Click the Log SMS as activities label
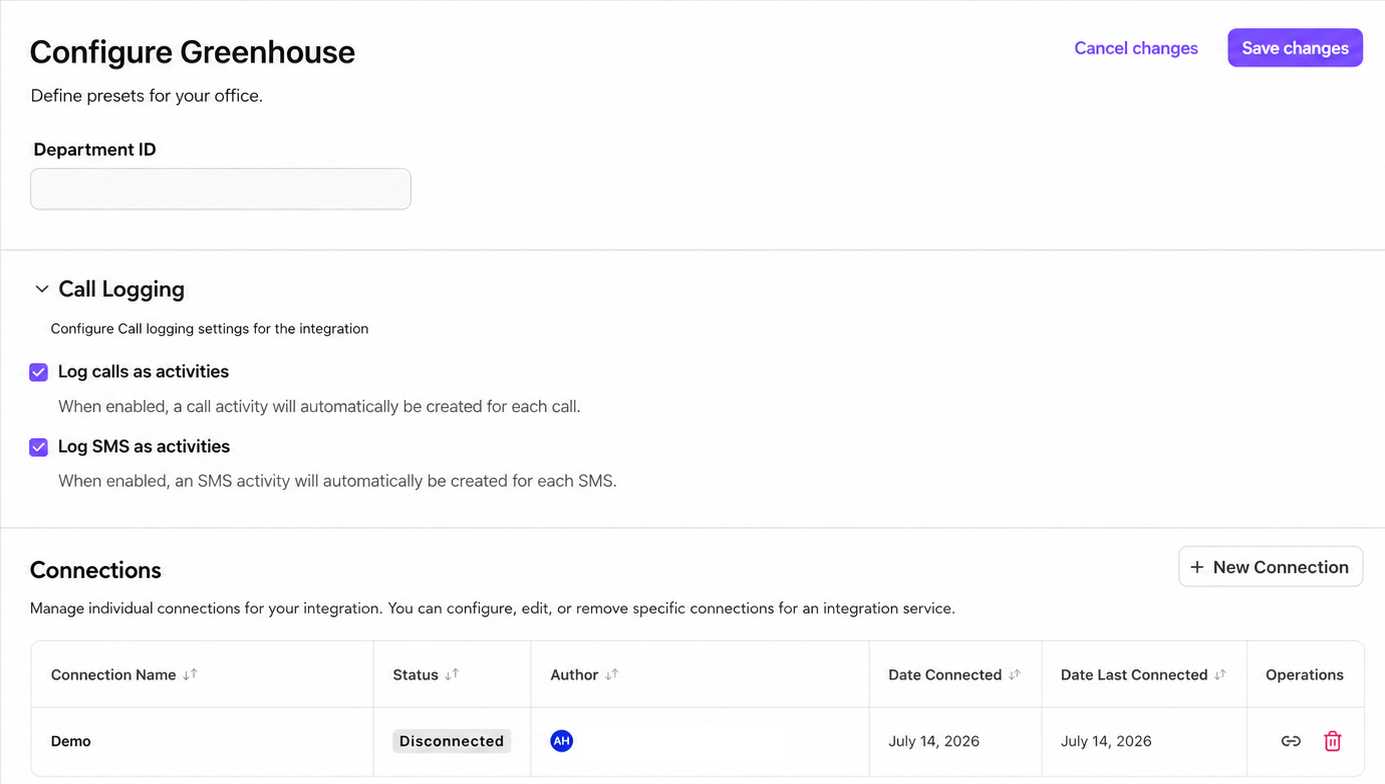 [144, 447]
